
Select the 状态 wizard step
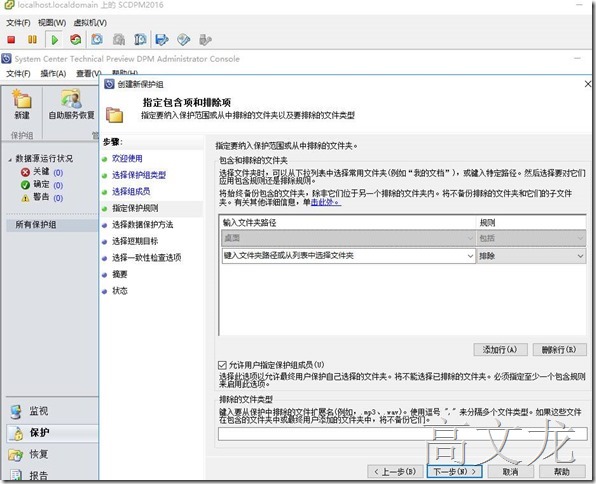[x=120, y=291]
